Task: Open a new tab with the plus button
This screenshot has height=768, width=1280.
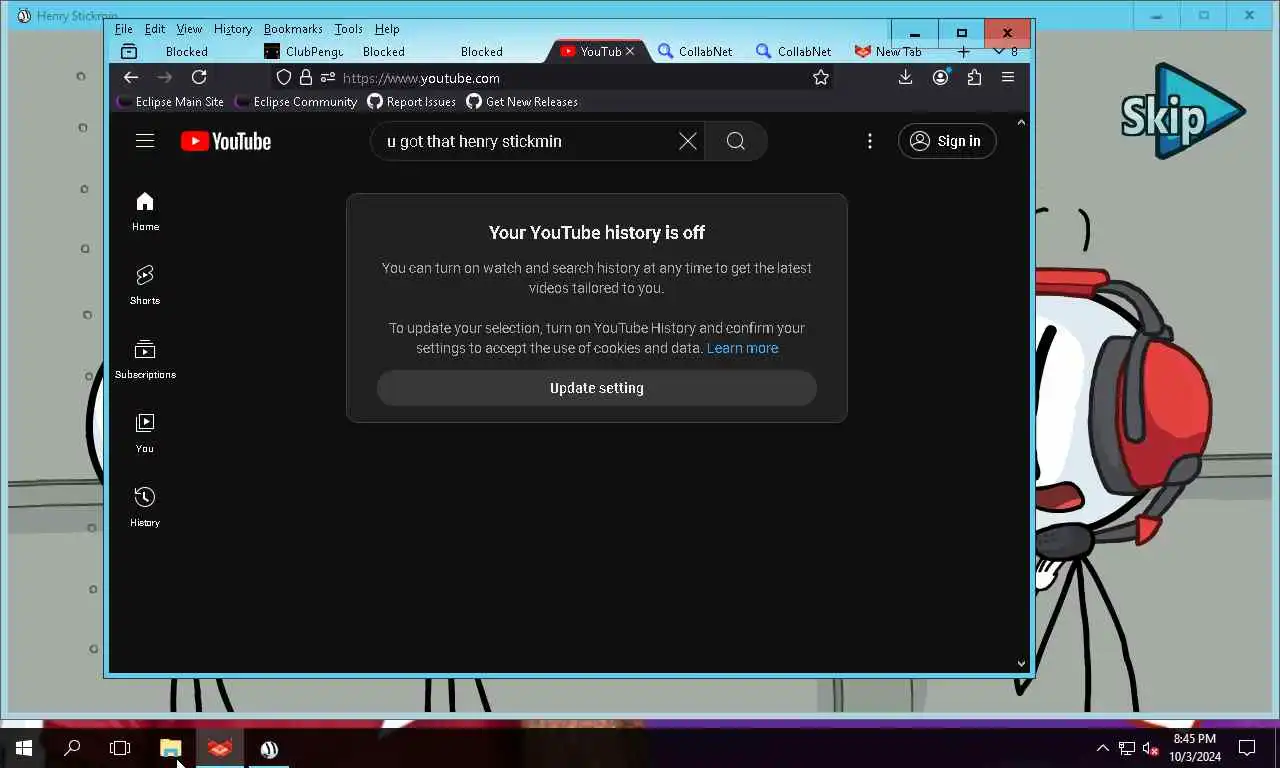Action: tap(964, 51)
